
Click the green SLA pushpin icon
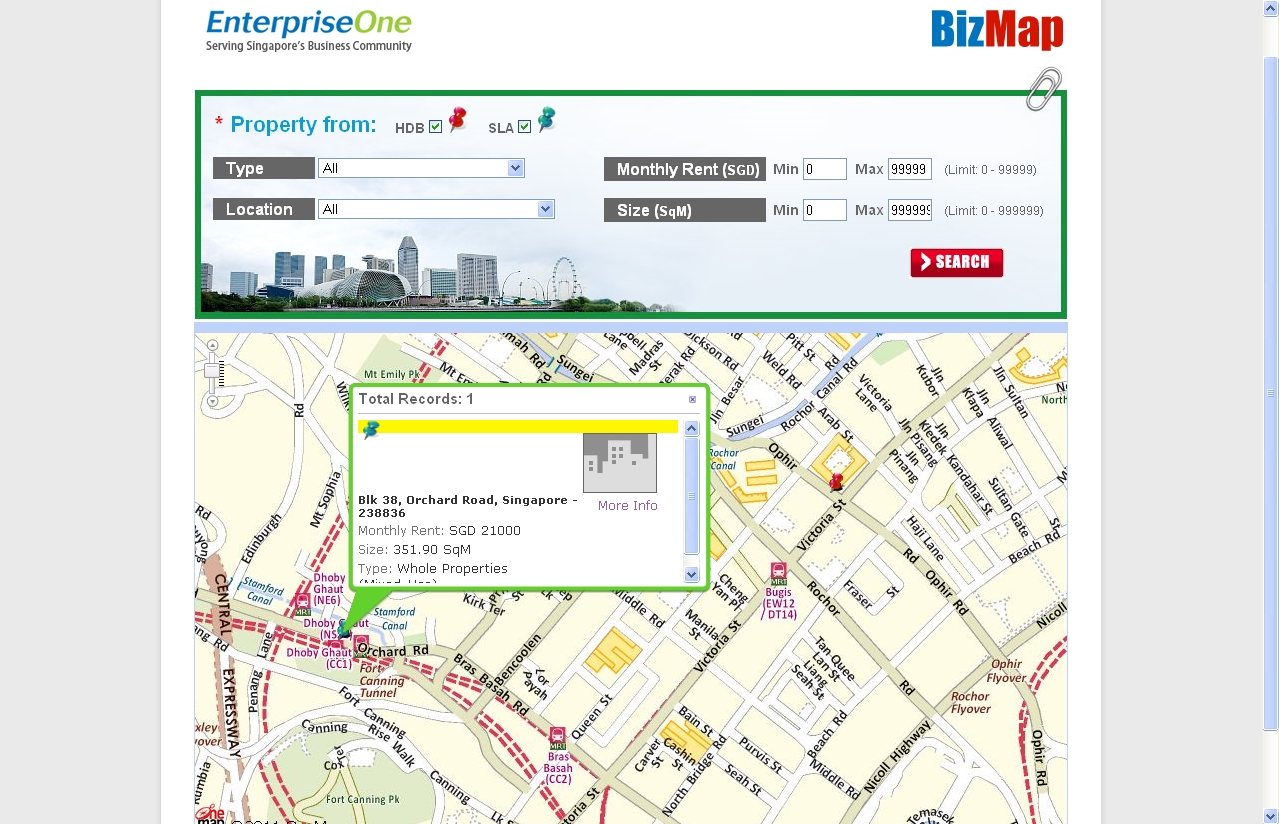pos(545,120)
